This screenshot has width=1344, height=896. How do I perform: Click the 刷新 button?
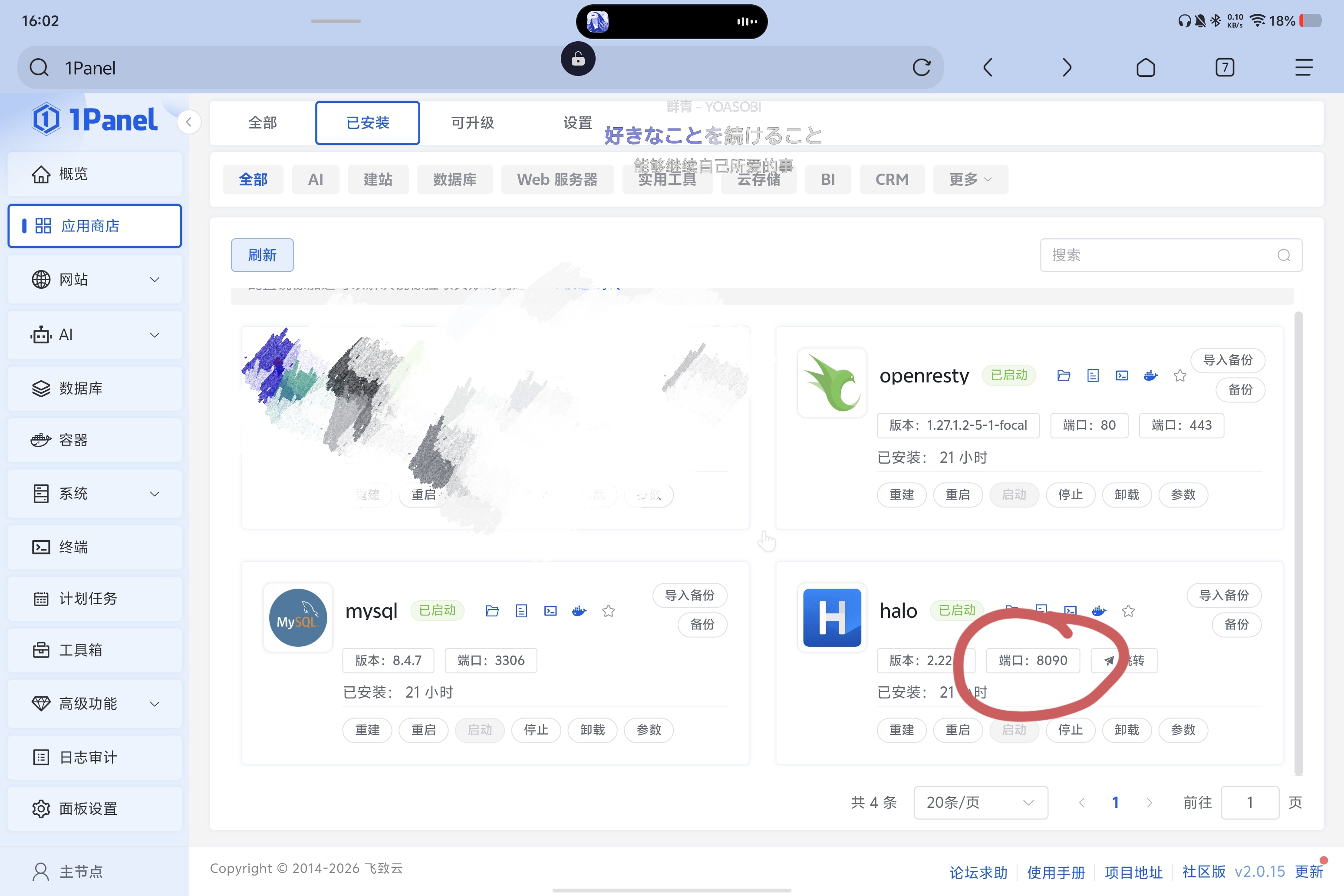click(262, 255)
